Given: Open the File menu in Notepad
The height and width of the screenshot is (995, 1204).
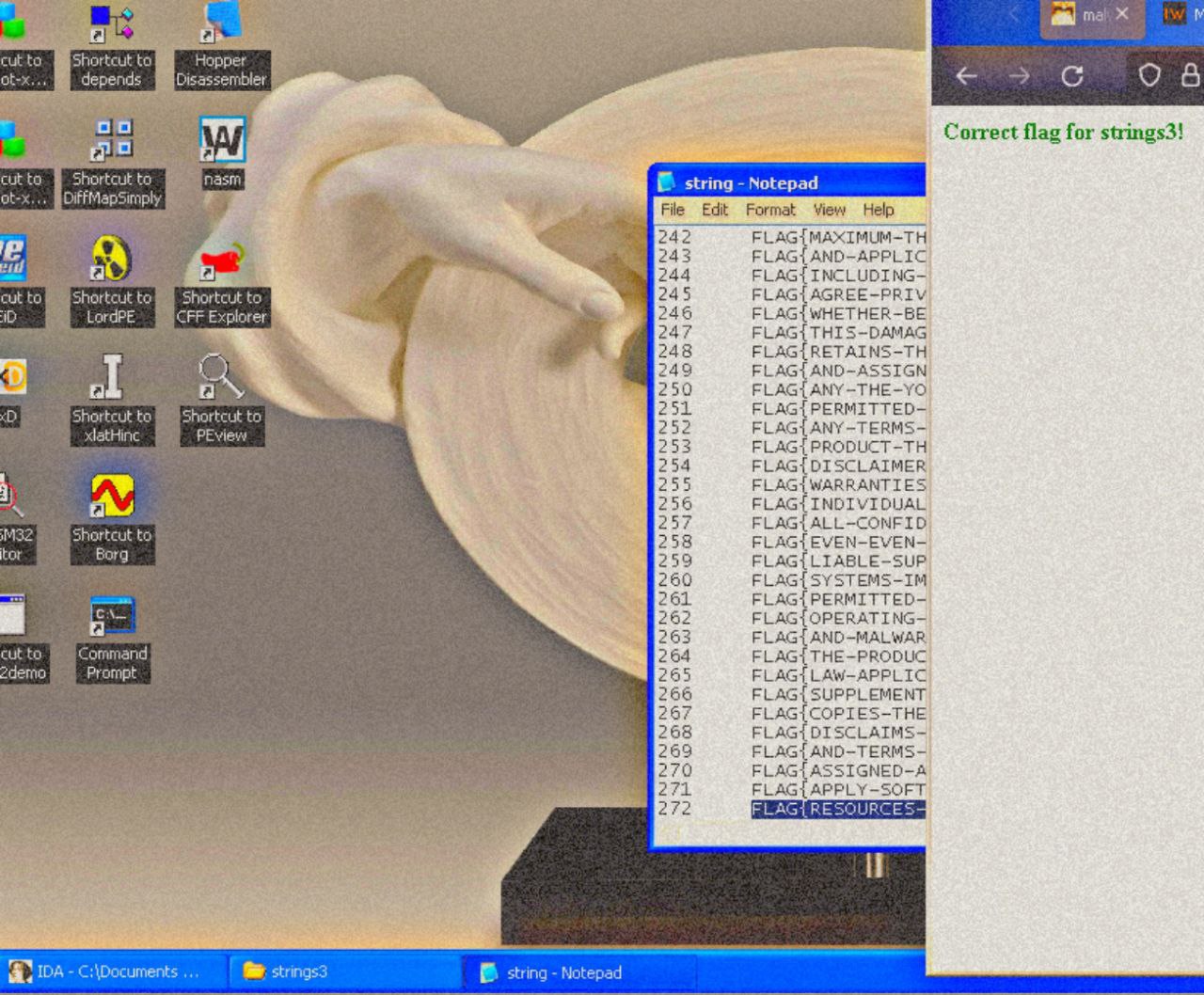Looking at the screenshot, I should point(673,210).
